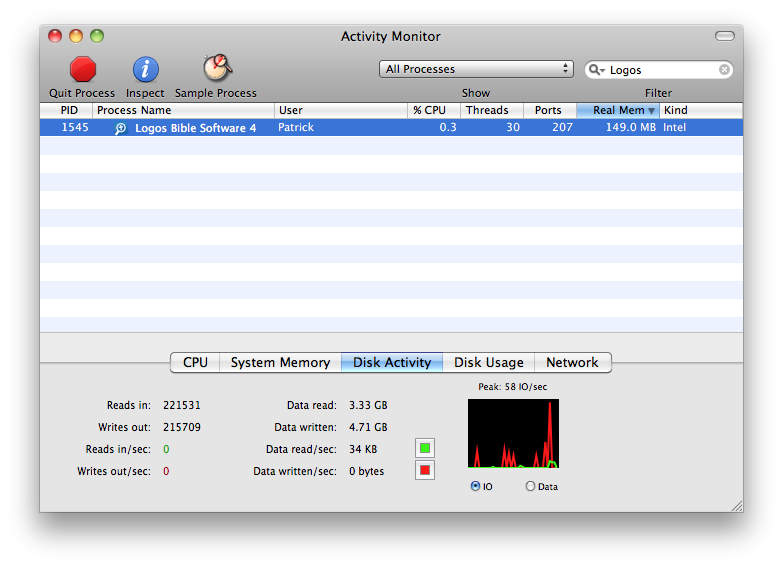
Task: Click the user name Patrick
Action: (296, 127)
